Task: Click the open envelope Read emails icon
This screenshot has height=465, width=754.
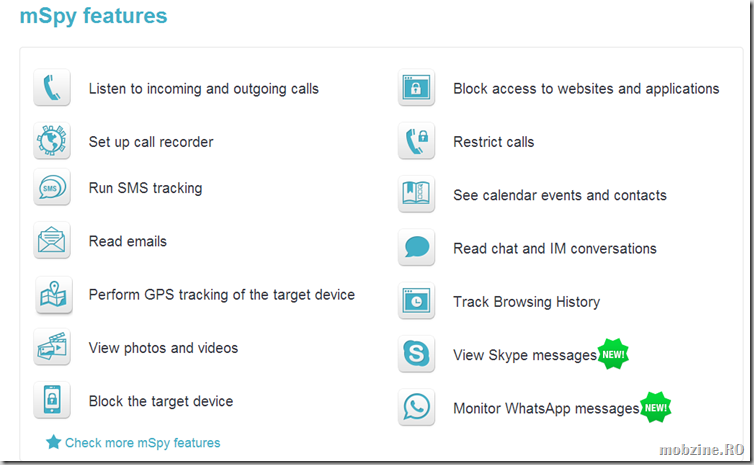Action: 52,240
